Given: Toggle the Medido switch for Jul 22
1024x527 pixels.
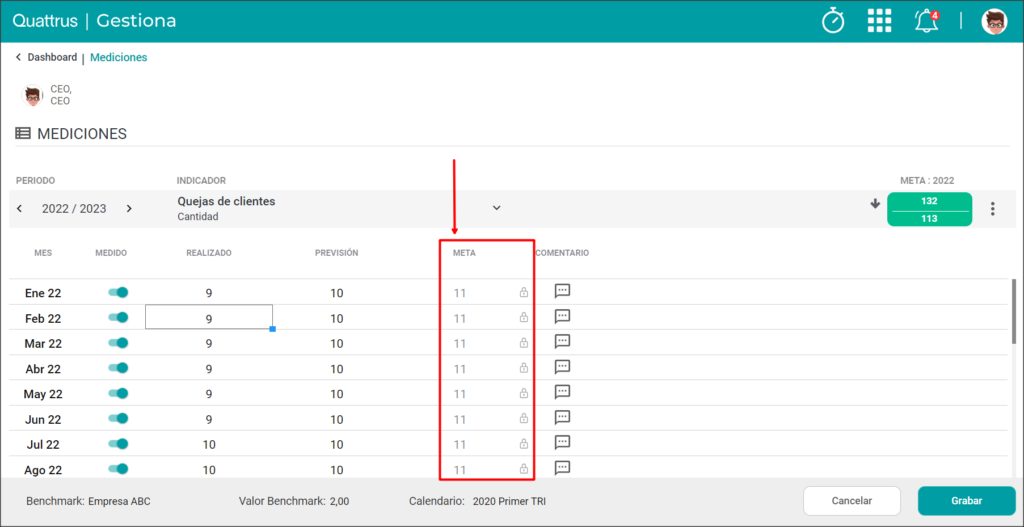Looking at the screenshot, I should click(x=118, y=444).
